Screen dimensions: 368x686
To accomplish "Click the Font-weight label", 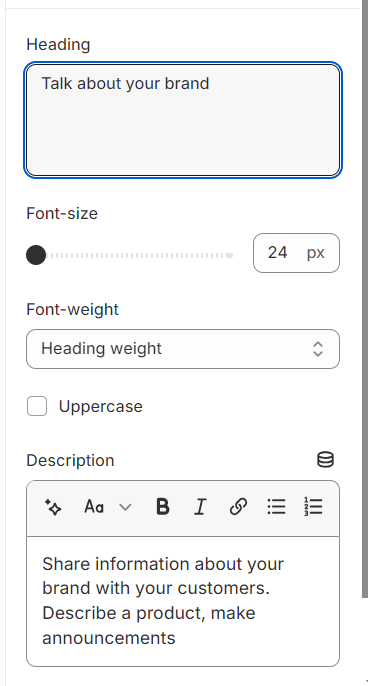I will [72, 309].
